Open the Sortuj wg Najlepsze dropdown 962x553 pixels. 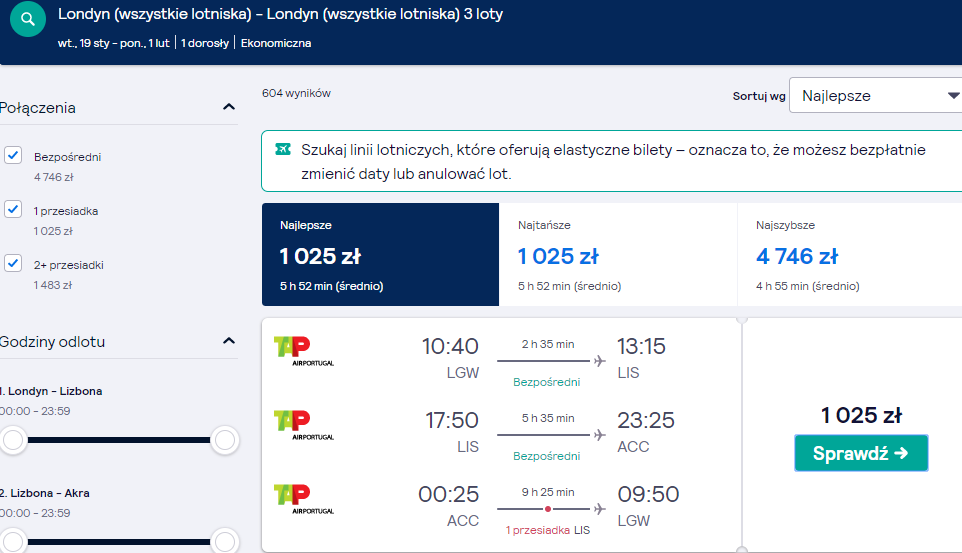[x=875, y=95]
